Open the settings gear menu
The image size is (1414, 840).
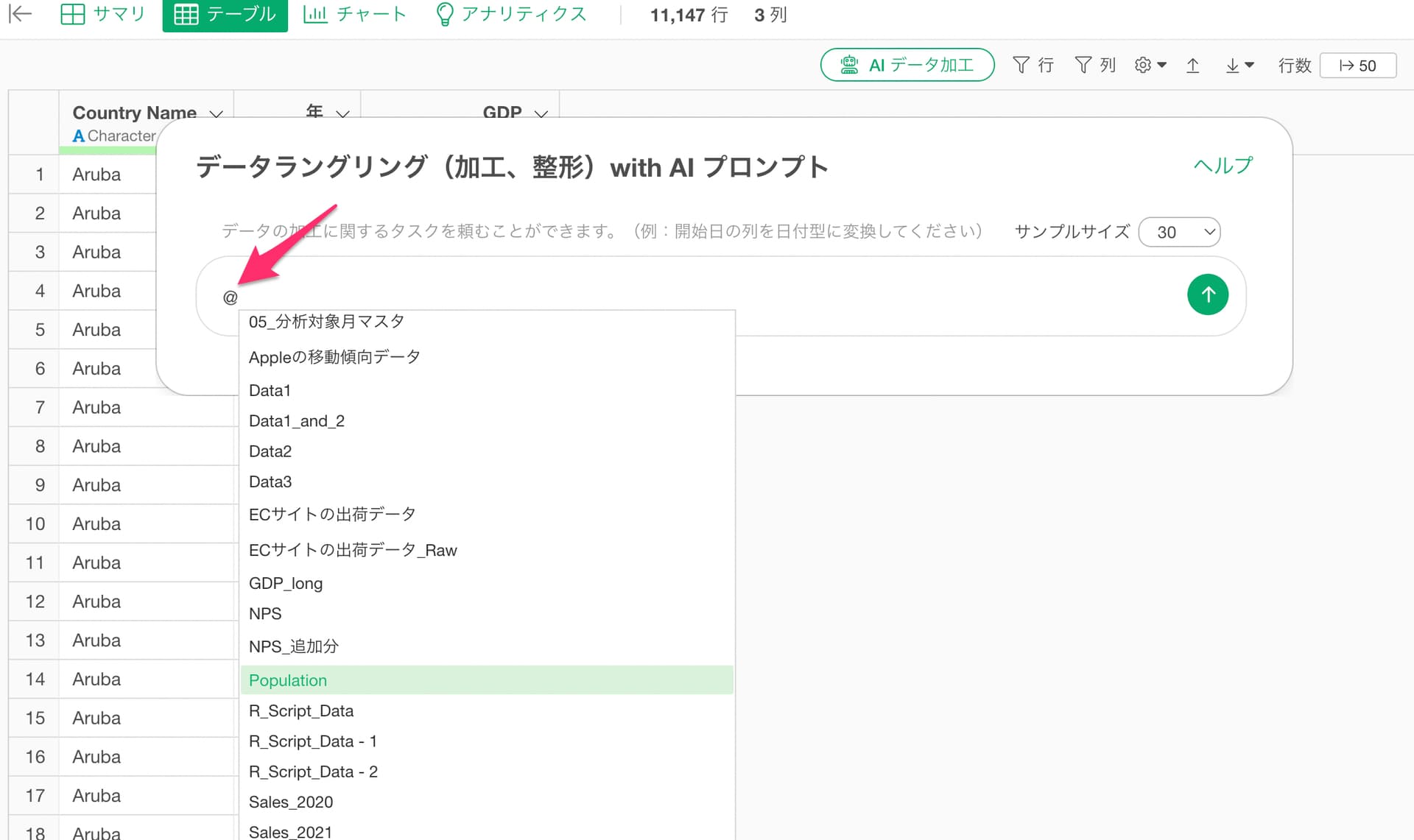pyautogui.click(x=1150, y=66)
